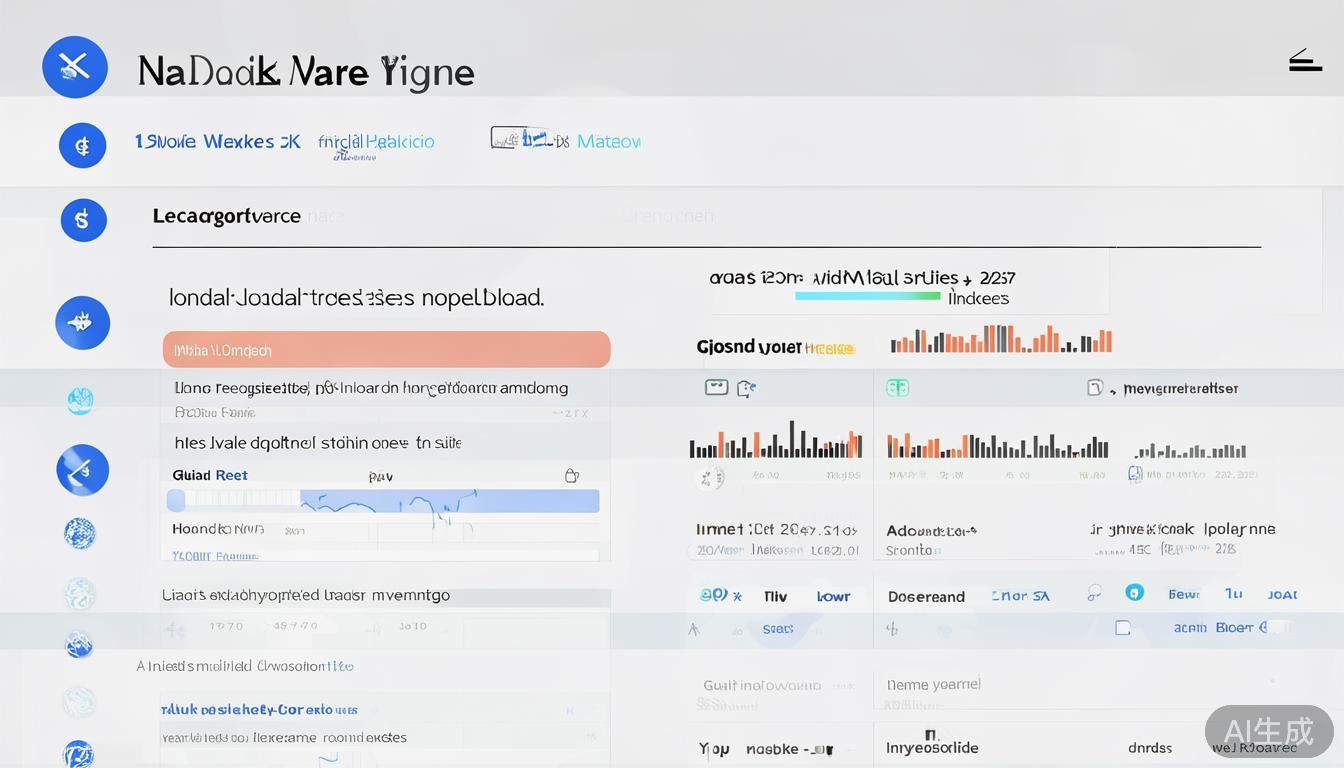This screenshot has height=768, width=1344.
Task: Click the lock icon right of Guiad Reet
Action: [572, 476]
